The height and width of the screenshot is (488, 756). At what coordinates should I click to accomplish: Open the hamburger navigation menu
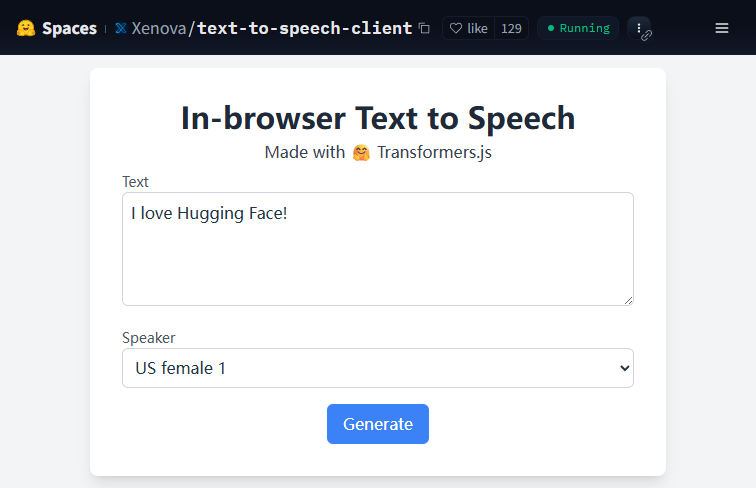click(722, 28)
